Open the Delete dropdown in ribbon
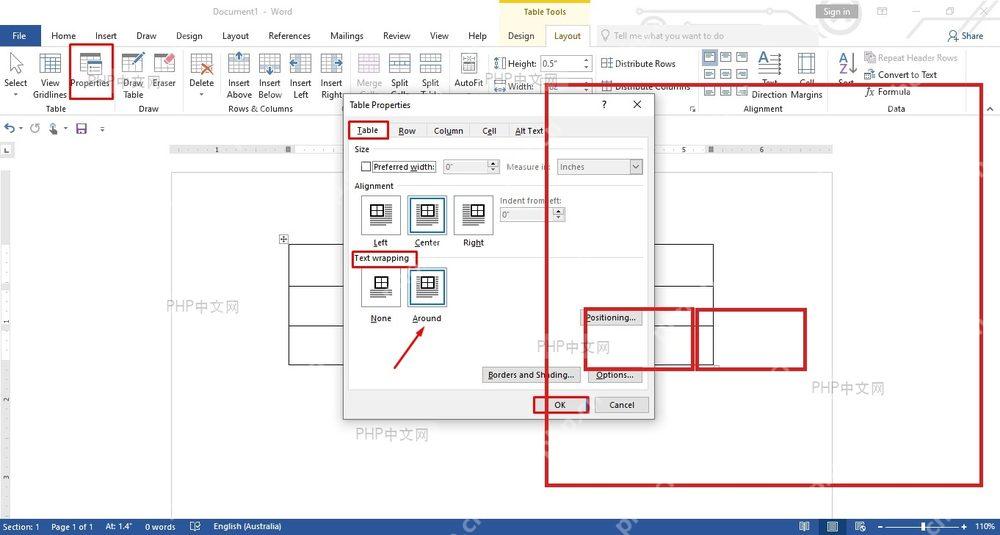Screen dimensions: 1000x535 pos(202,75)
